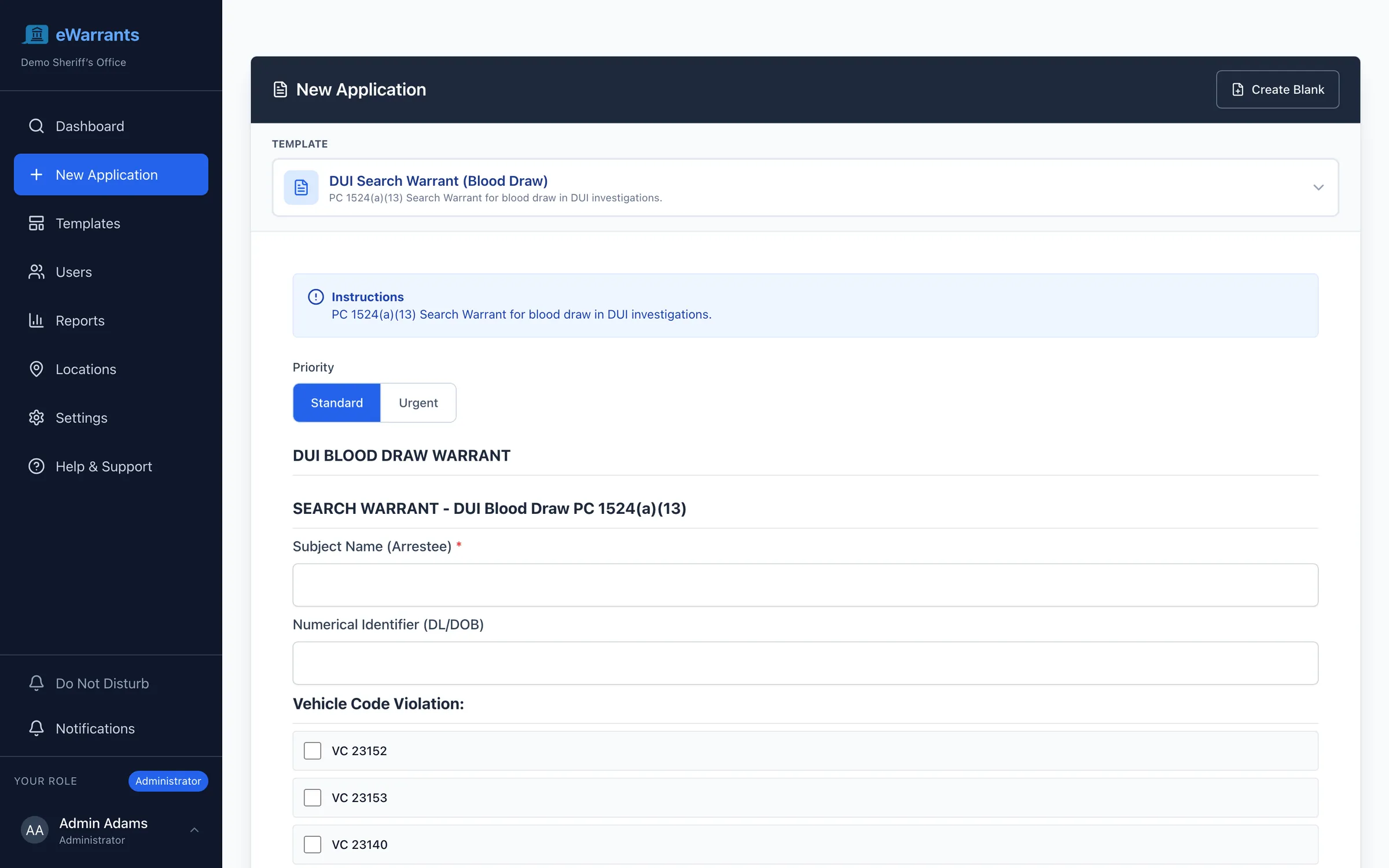Viewport: 1389px width, 868px height.
Task: Go to Templates page
Action: [x=111, y=223]
